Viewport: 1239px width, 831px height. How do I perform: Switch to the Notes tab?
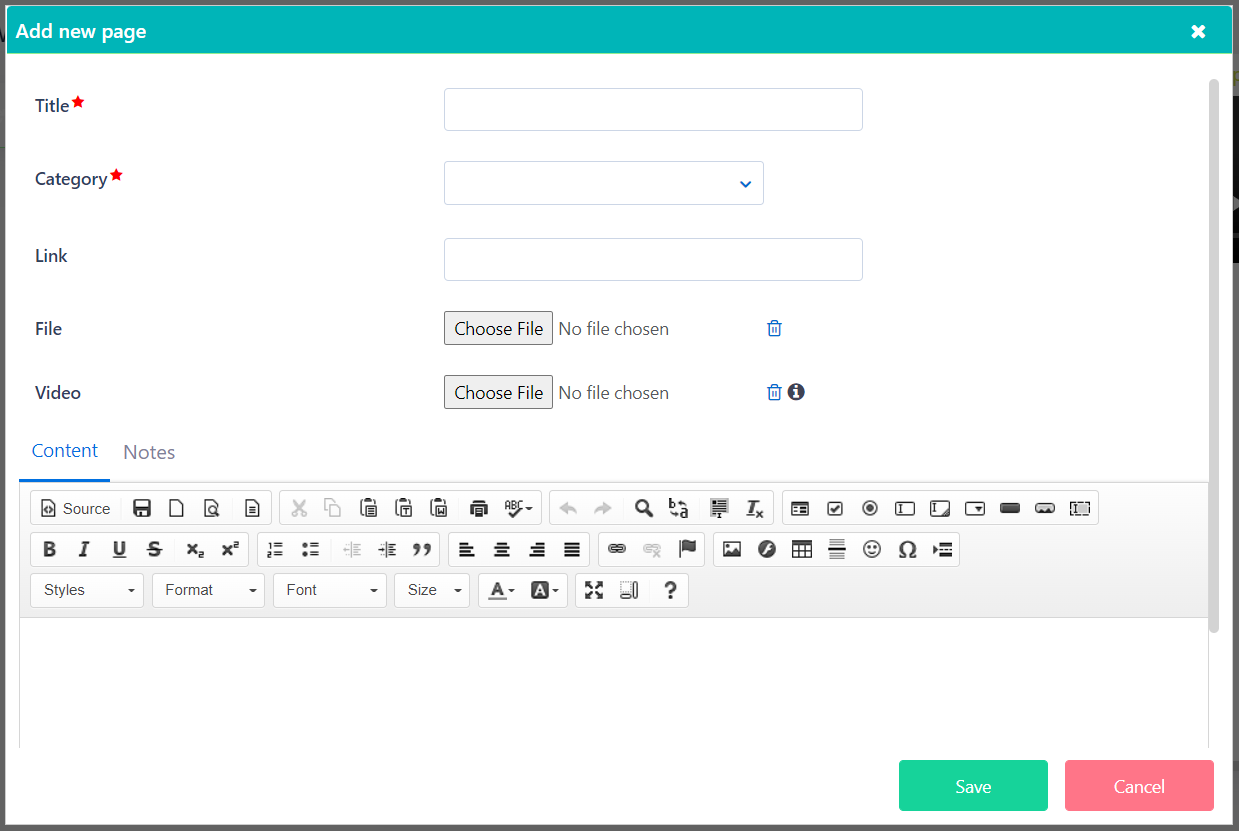click(149, 452)
